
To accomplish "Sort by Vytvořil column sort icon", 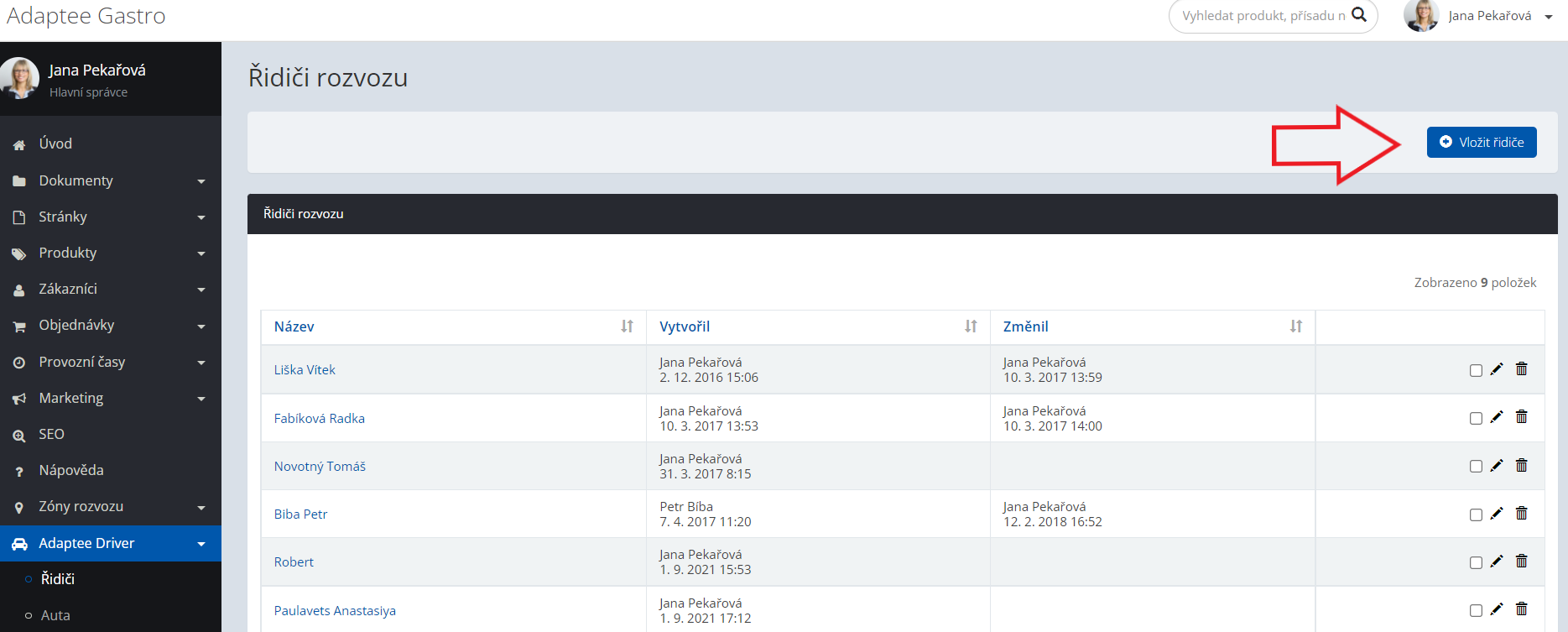I will coord(971,326).
